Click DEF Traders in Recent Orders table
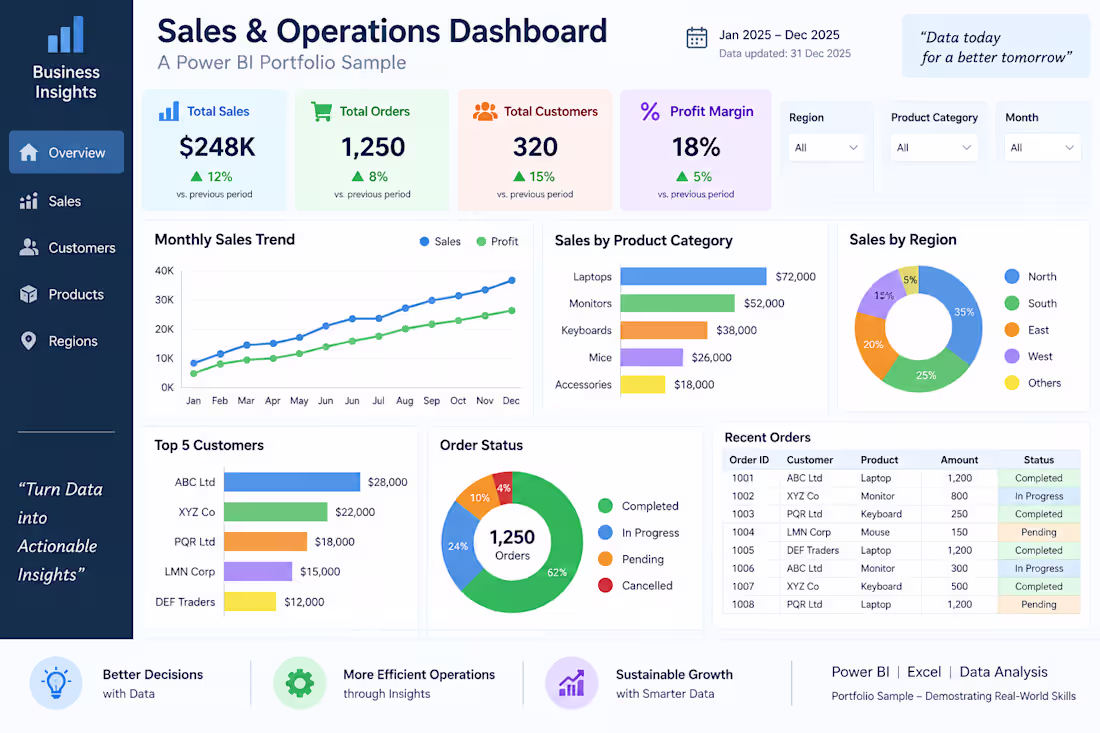This screenshot has width=1100, height=733. tap(812, 551)
